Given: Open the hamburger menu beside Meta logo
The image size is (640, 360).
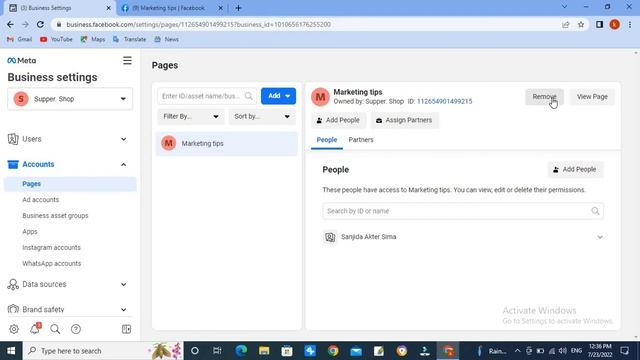Looking at the screenshot, I should pyautogui.click(x=127, y=60).
